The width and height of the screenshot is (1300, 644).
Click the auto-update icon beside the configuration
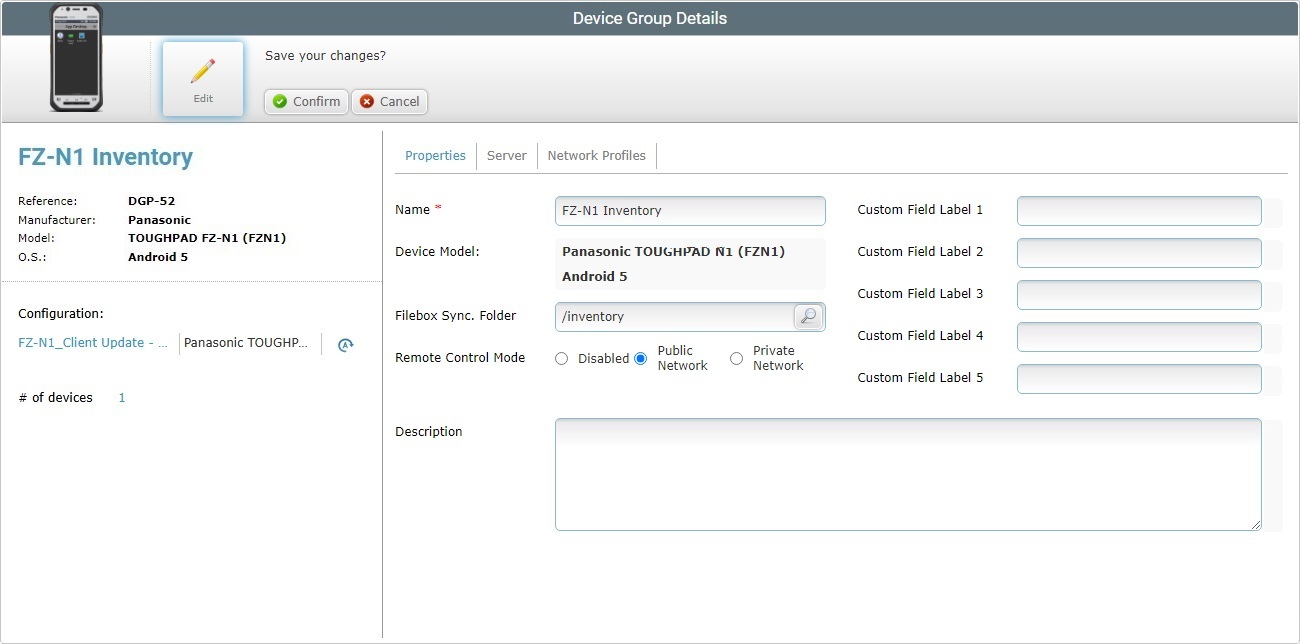344,344
